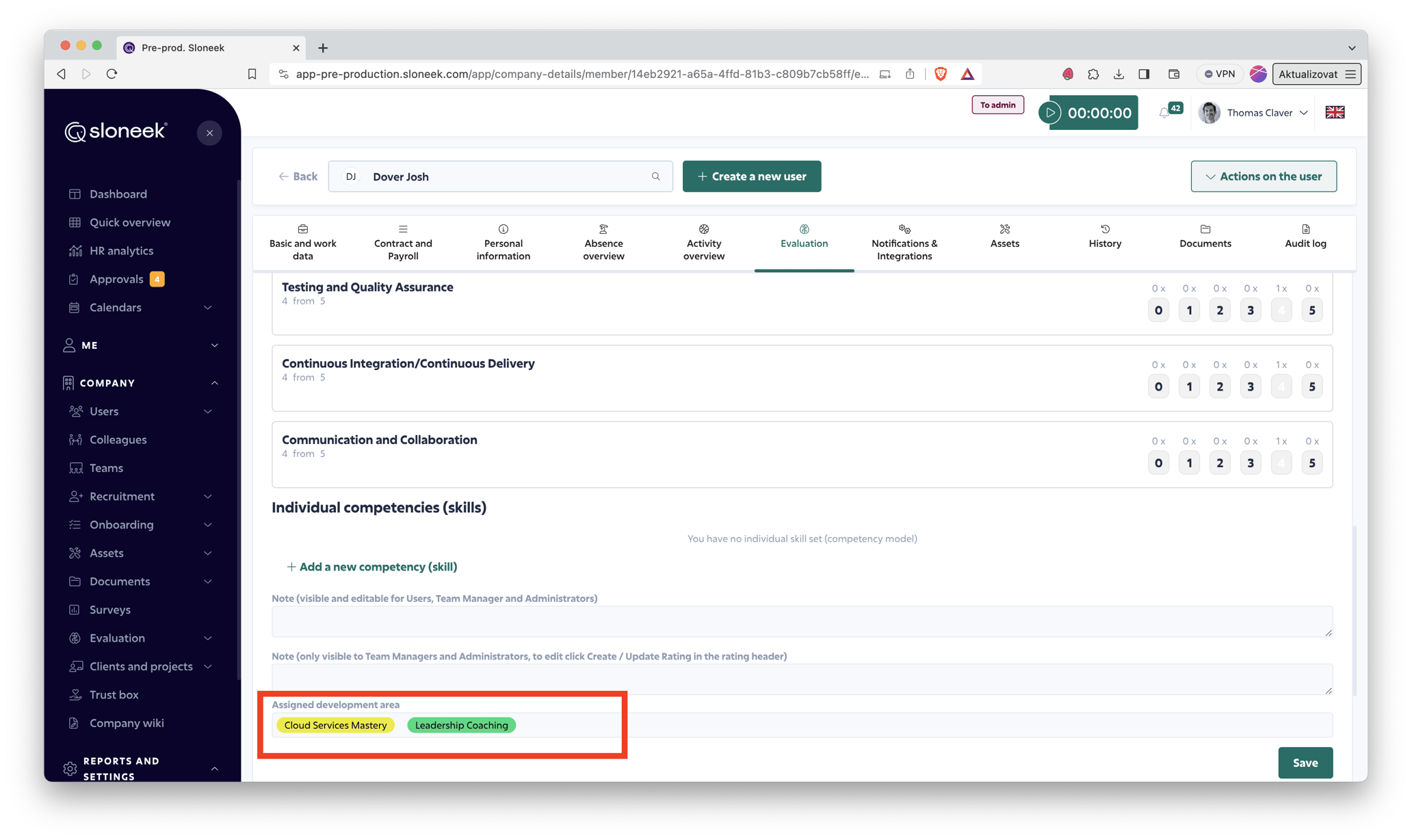Image resolution: width=1412 pixels, height=840 pixels.
Task: Rate Continuous Integration/Continuous Delivery as 3
Action: pos(1250,387)
